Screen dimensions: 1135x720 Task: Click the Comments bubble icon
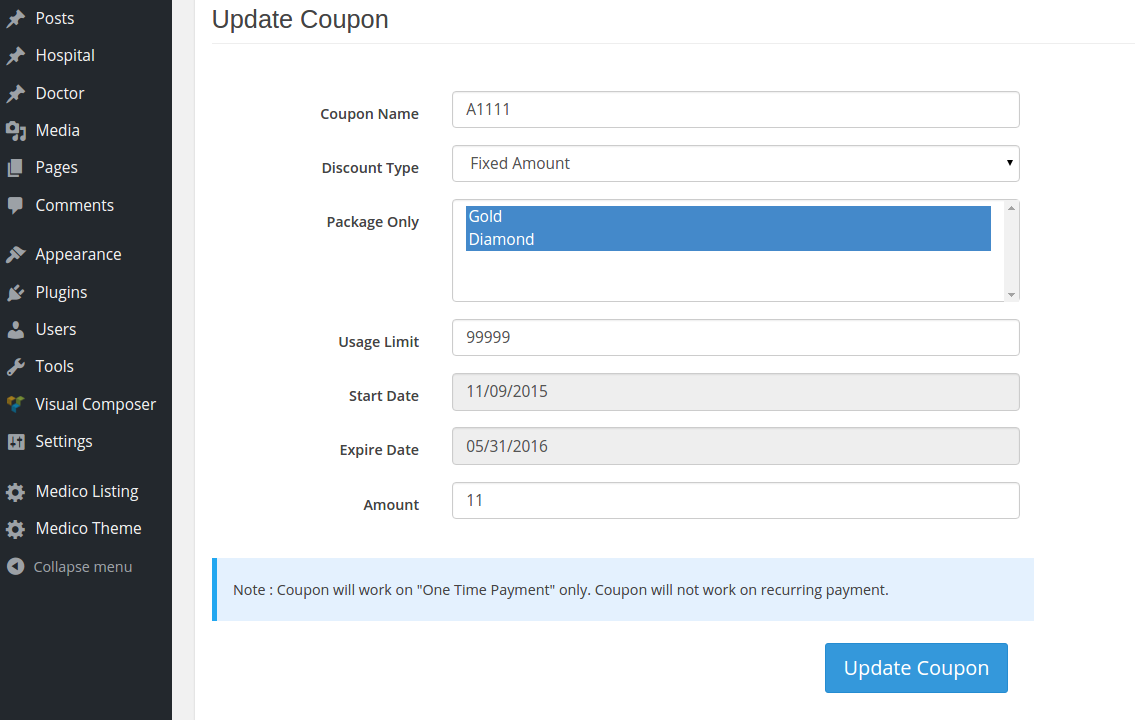(x=16, y=206)
